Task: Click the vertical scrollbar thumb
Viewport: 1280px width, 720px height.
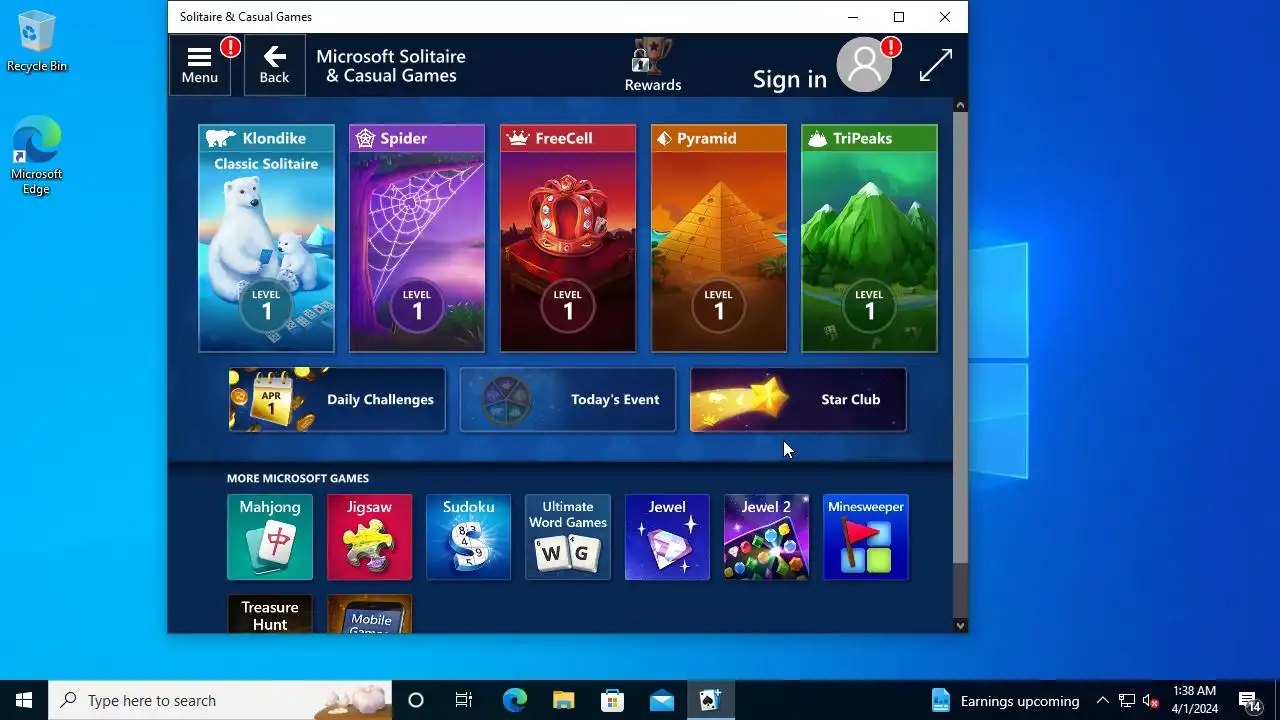Action: tap(960, 337)
